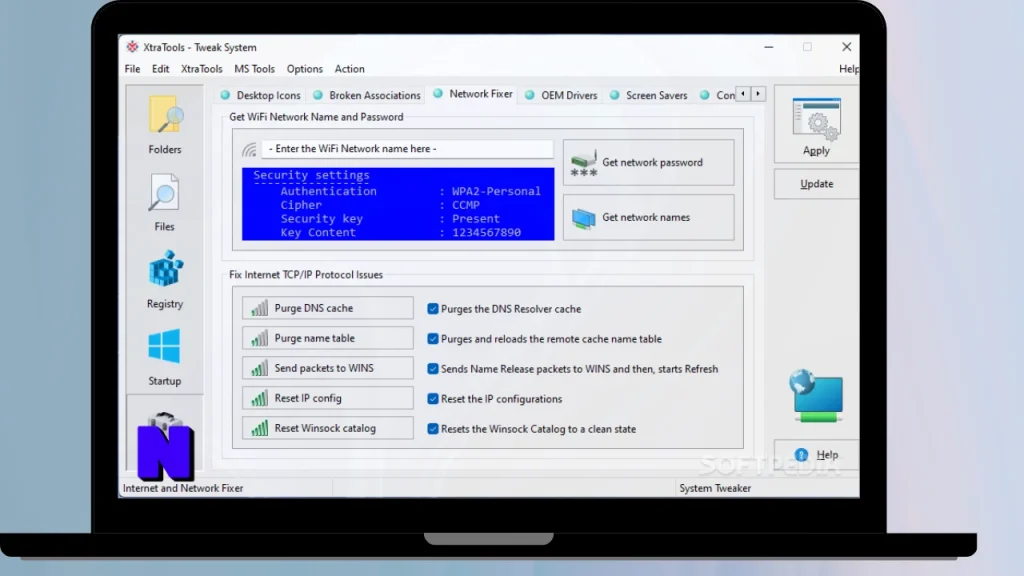Switch to the OEM Drivers tab
Image resolution: width=1024 pixels, height=576 pixels.
click(x=561, y=95)
